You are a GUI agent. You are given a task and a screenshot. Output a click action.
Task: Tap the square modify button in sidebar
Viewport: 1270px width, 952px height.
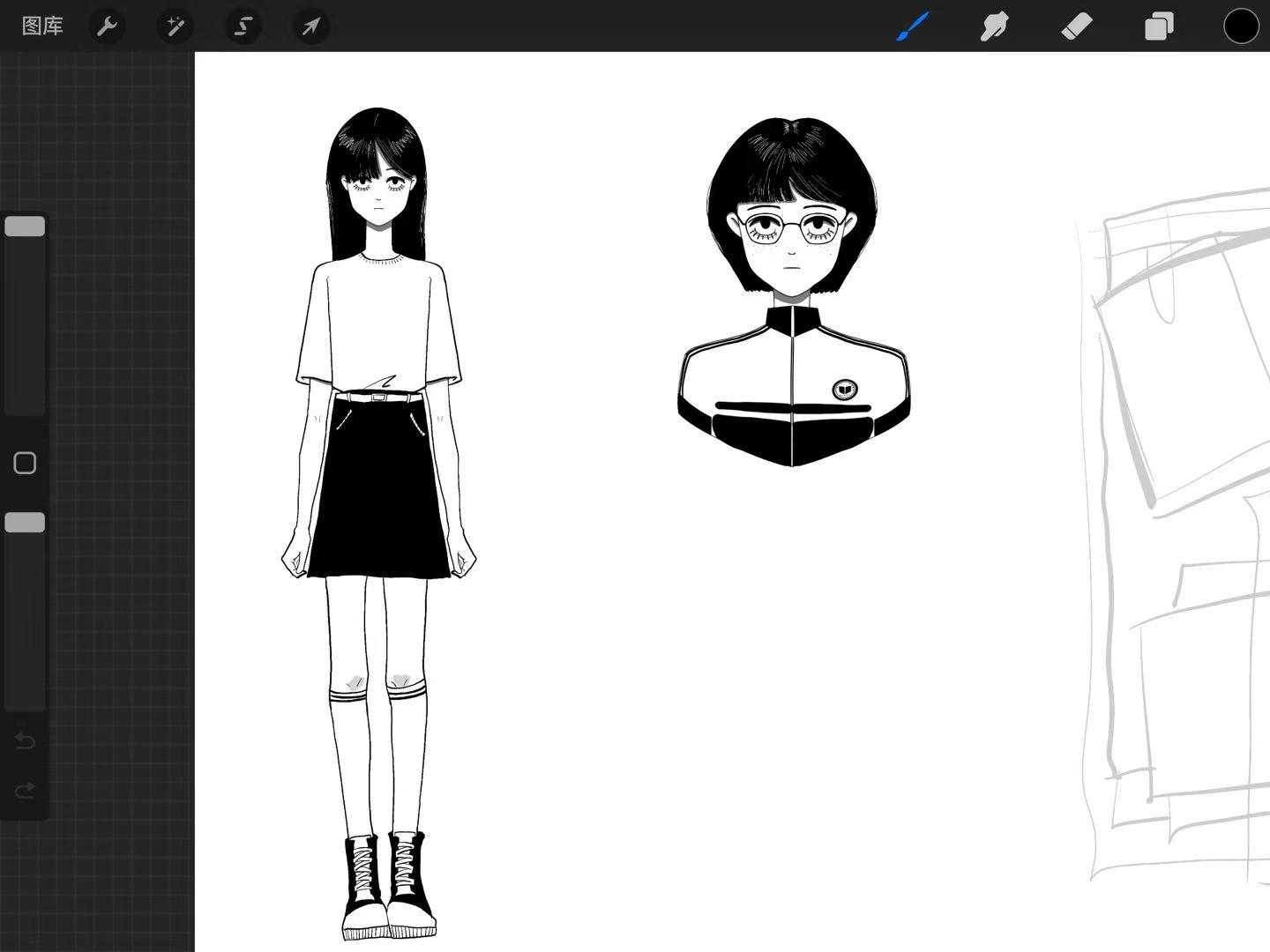click(x=25, y=463)
